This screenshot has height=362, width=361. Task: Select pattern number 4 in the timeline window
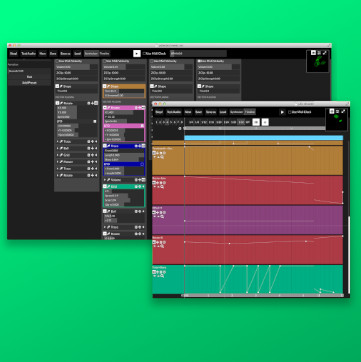[167, 122]
